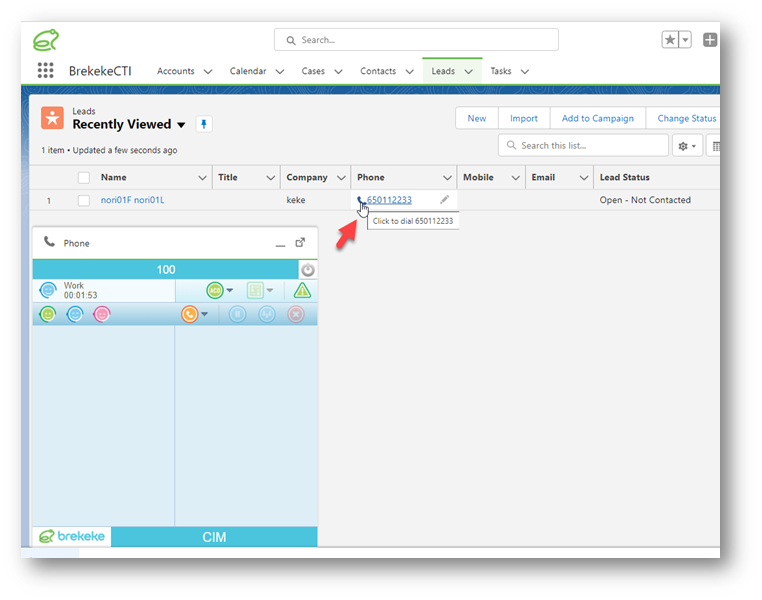Click the Import button
Viewport: 762px width, 600px height.
pyautogui.click(x=524, y=118)
